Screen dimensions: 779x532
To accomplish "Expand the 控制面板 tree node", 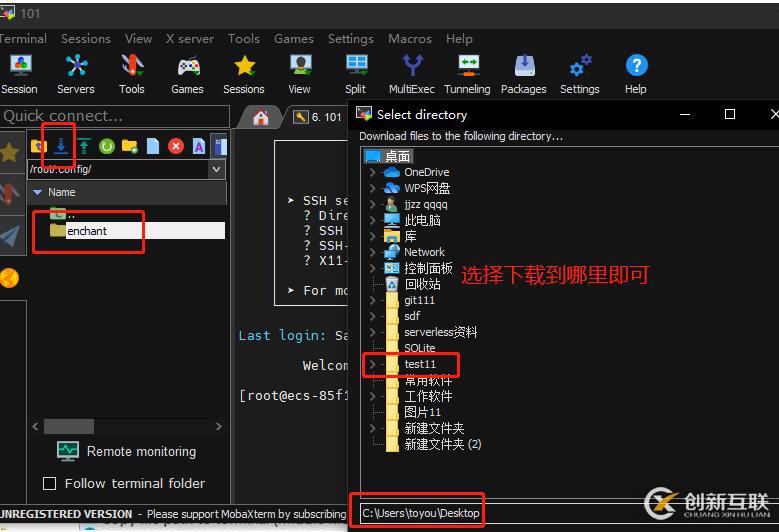I will click(372, 268).
